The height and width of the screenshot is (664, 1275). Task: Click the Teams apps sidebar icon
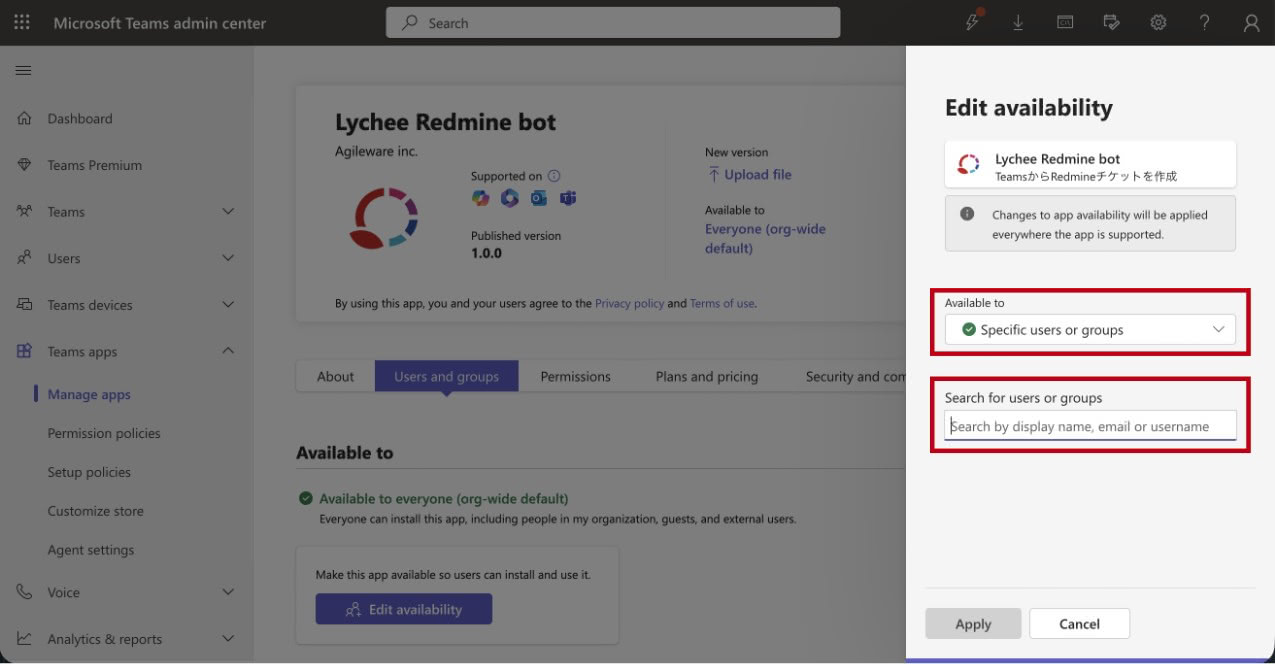tap(24, 351)
